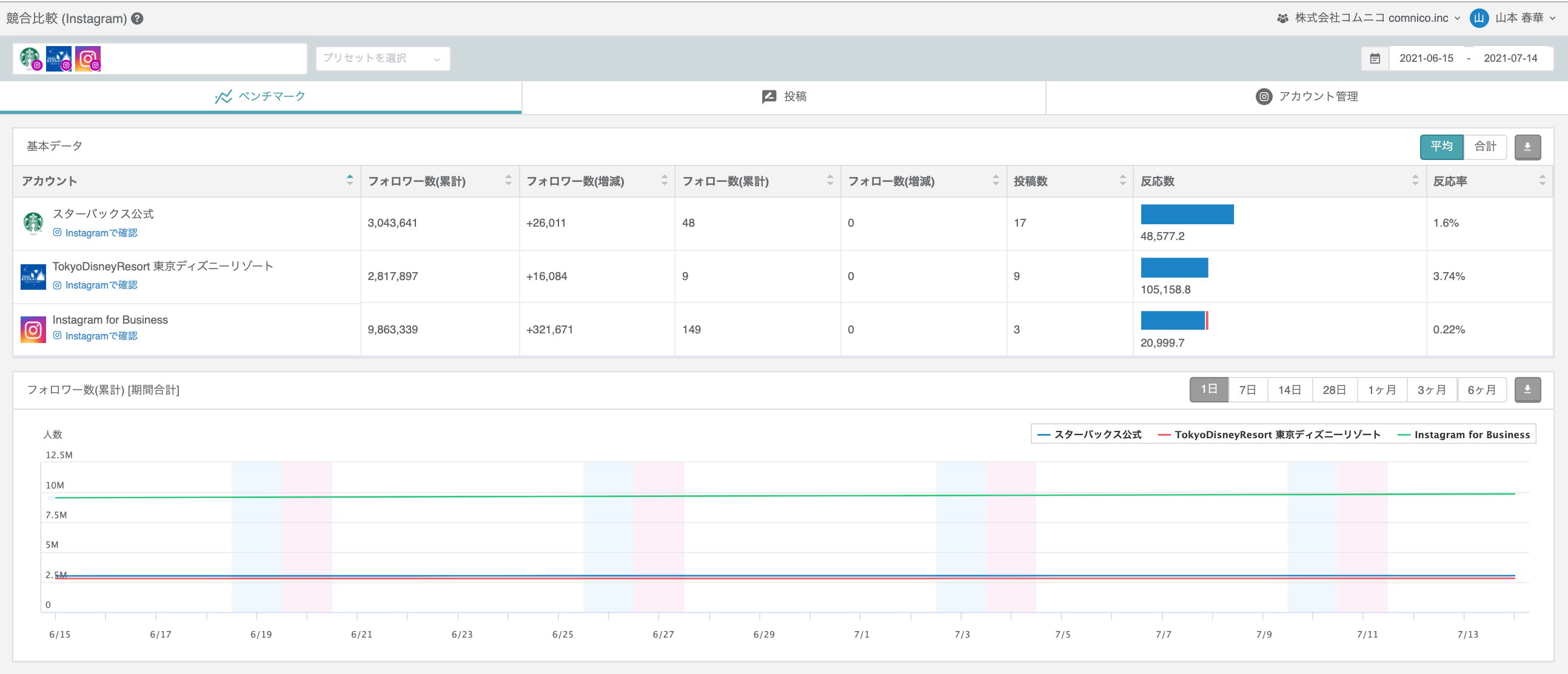Set chart interval to 7日
The image size is (1568, 674).
pos(1248,389)
